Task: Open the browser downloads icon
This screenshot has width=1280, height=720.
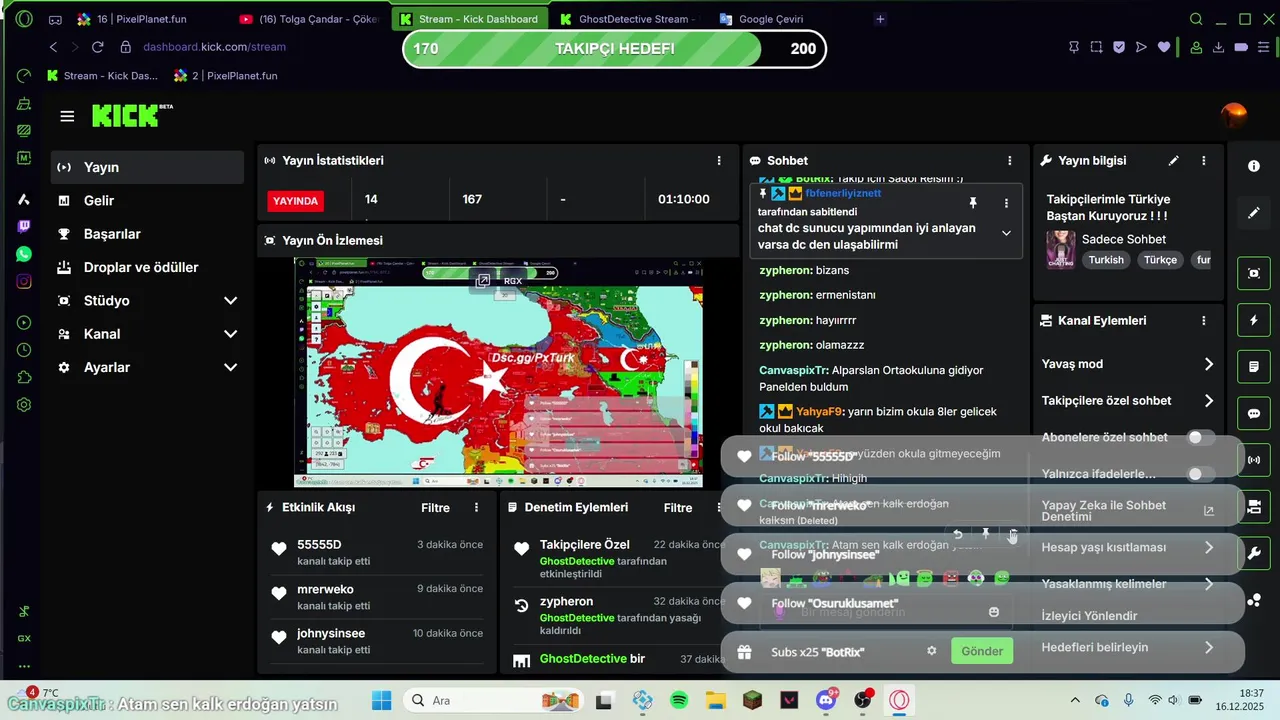Action: pos(1218,47)
